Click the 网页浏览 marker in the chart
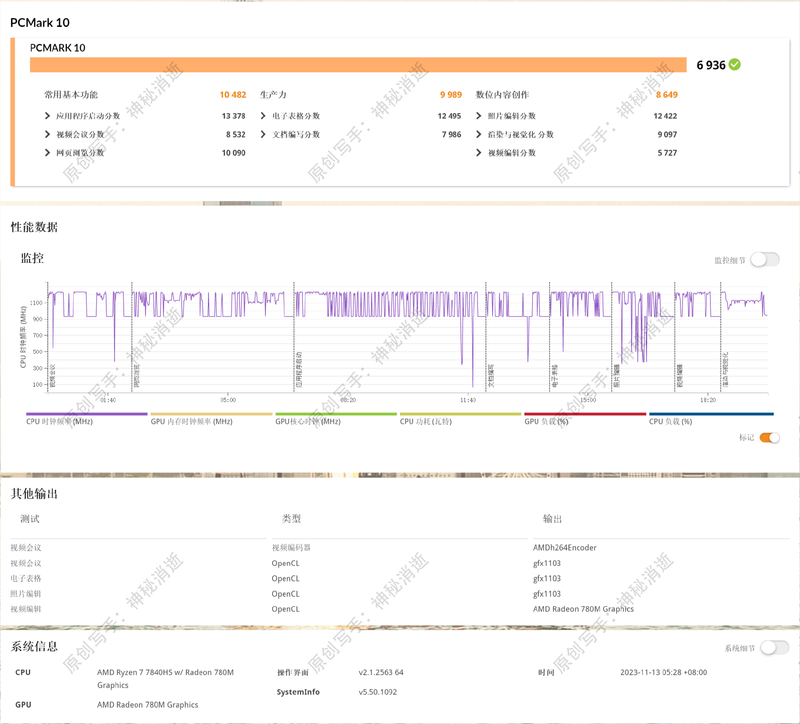This screenshot has width=800, height=724. click(136, 376)
